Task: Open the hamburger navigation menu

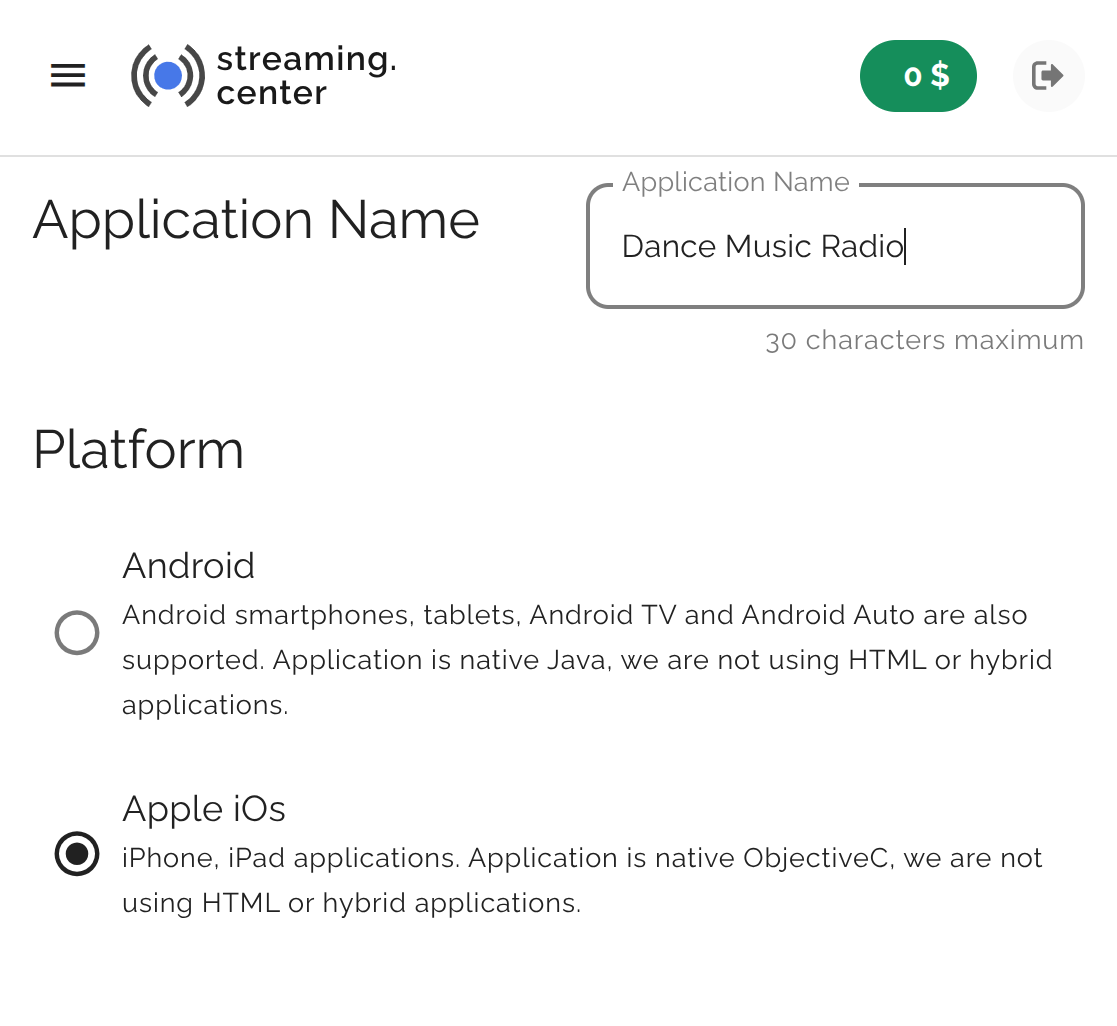Action: point(68,76)
